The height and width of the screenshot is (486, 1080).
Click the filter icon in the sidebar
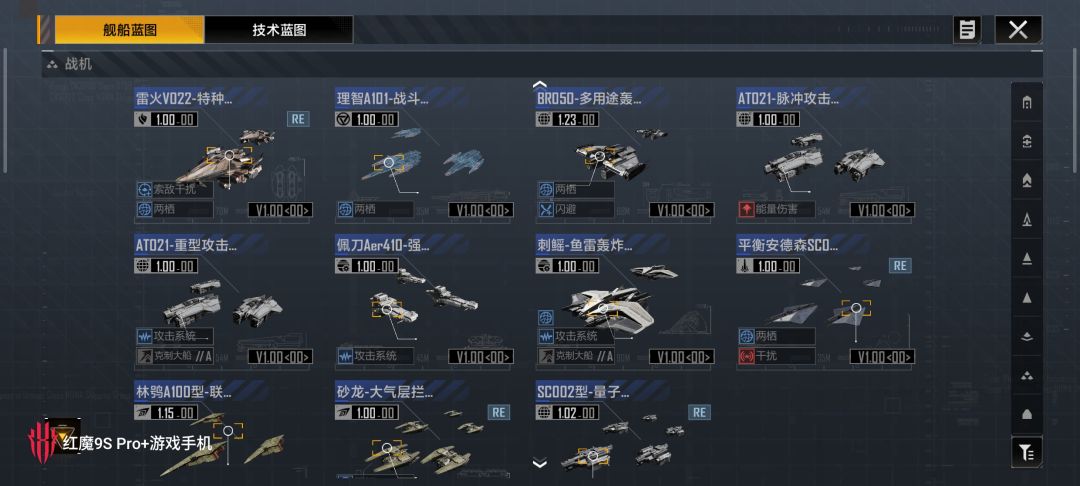click(x=1026, y=452)
